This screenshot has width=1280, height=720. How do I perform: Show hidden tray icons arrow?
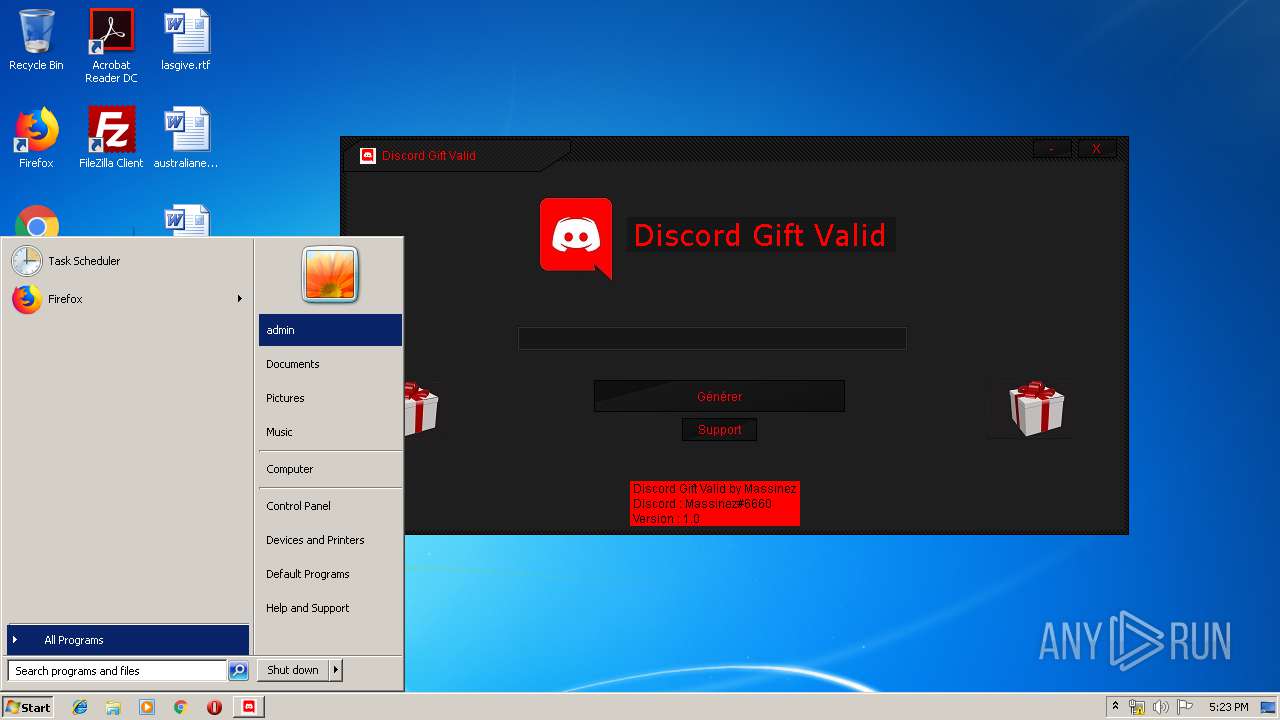pos(1115,707)
